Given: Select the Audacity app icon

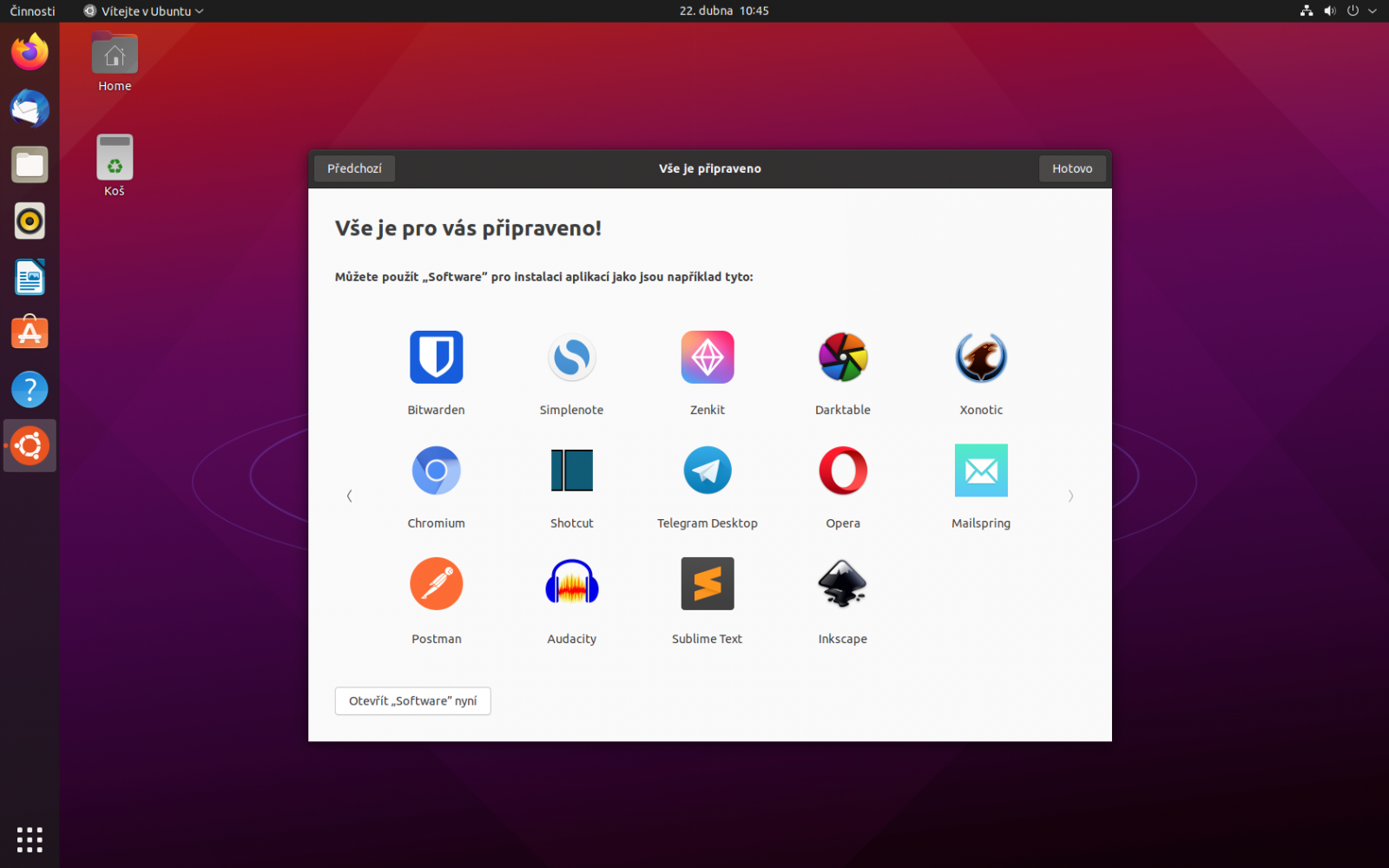Looking at the screenshot, I should coord(571,582).
